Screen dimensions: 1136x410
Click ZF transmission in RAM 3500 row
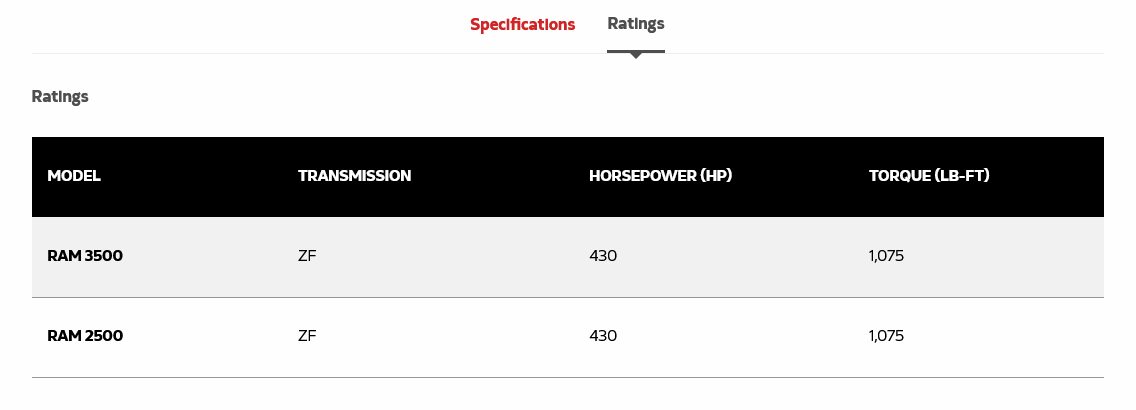(x=307, y=256)
